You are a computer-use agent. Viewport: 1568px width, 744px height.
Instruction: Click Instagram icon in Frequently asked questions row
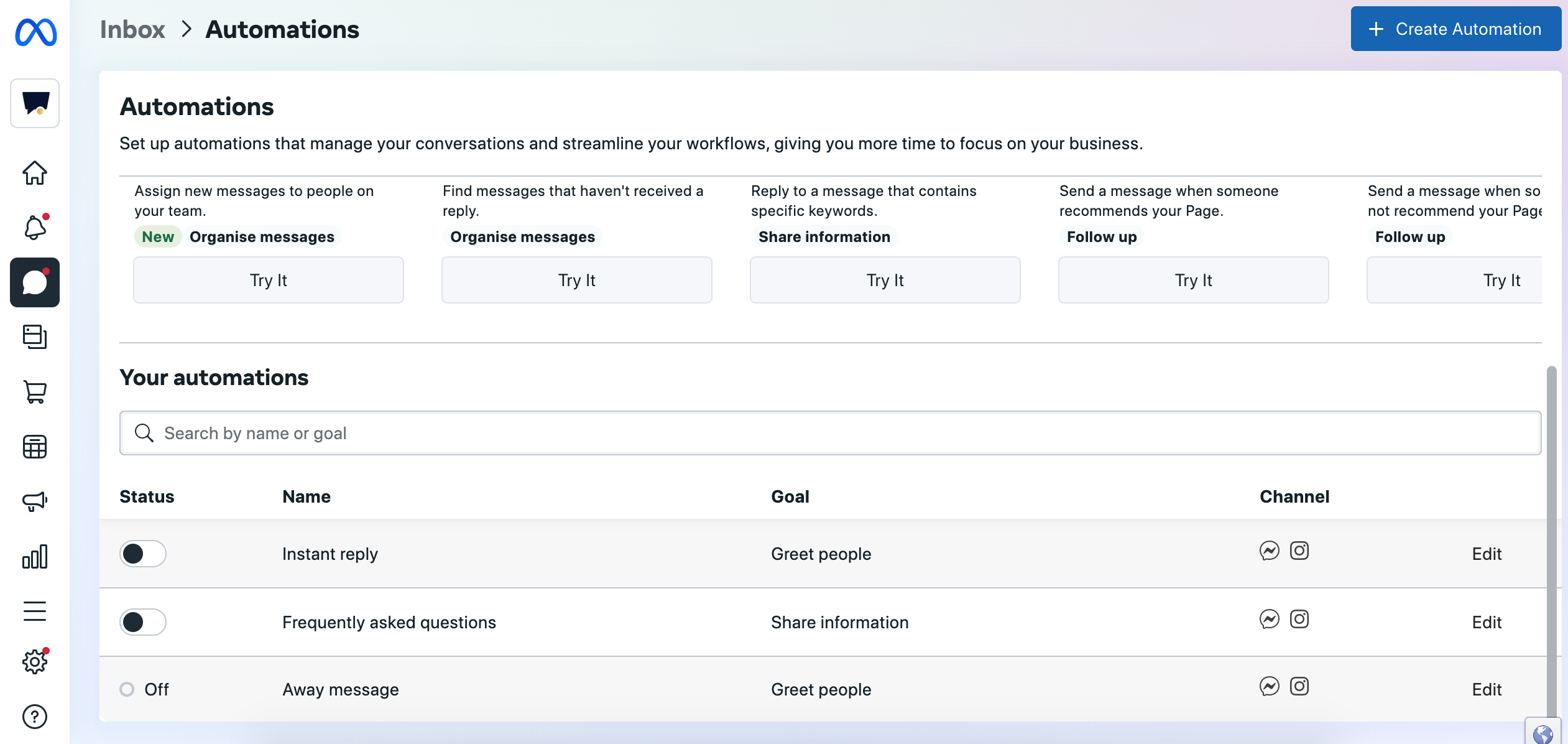(1299, 619)
